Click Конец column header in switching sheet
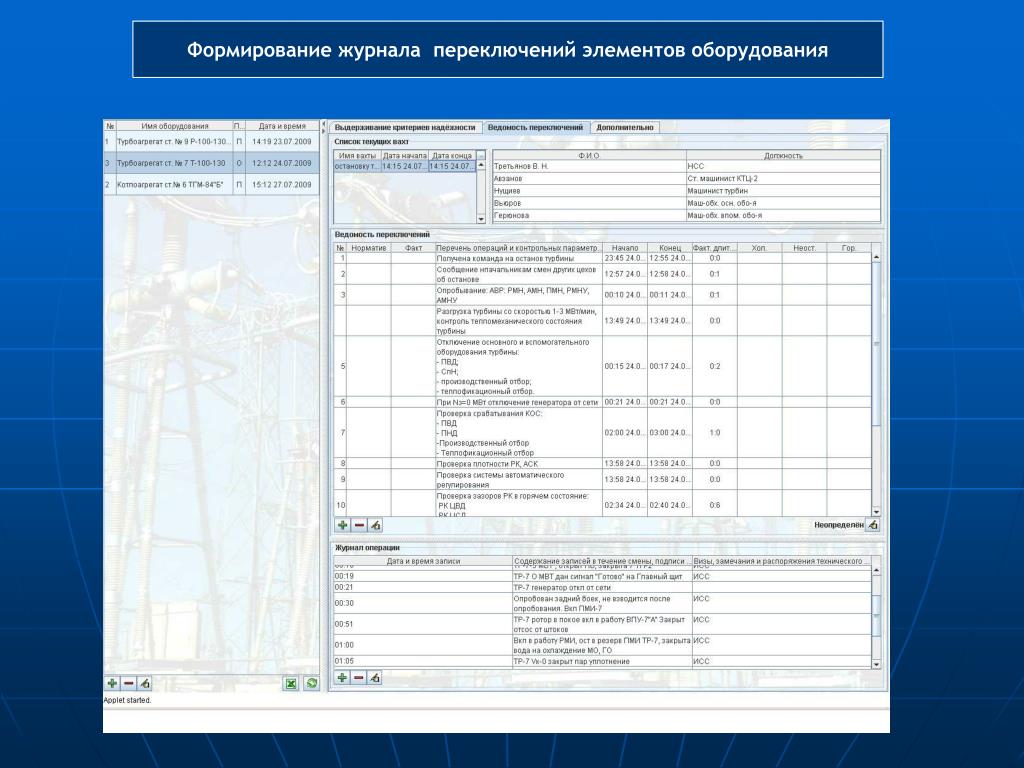 [x=670, y=248]
